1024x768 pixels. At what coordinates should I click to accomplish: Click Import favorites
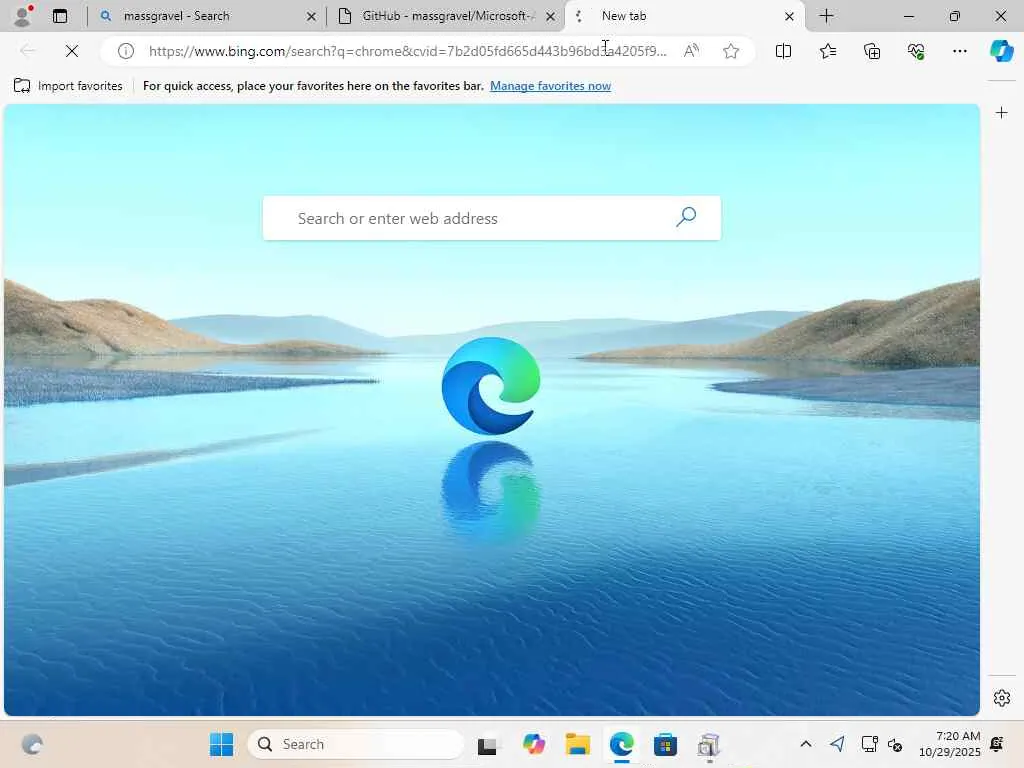tap(68, 86)
